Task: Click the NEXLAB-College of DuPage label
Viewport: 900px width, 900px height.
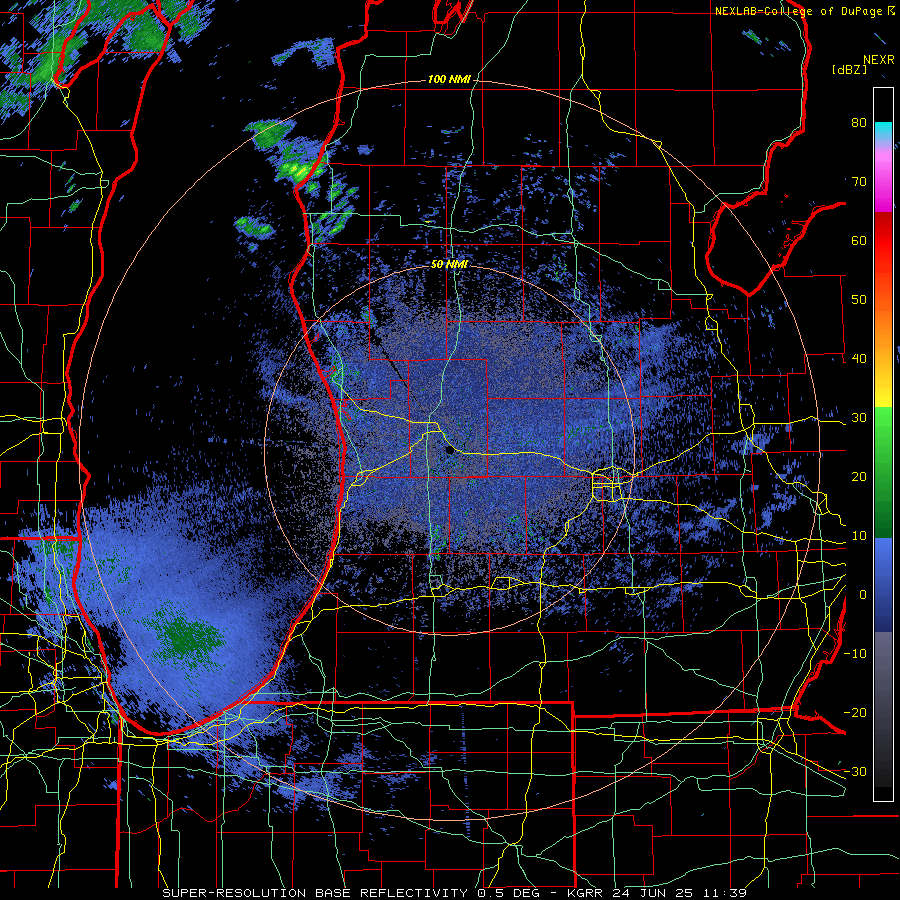Action: (798, 11)
